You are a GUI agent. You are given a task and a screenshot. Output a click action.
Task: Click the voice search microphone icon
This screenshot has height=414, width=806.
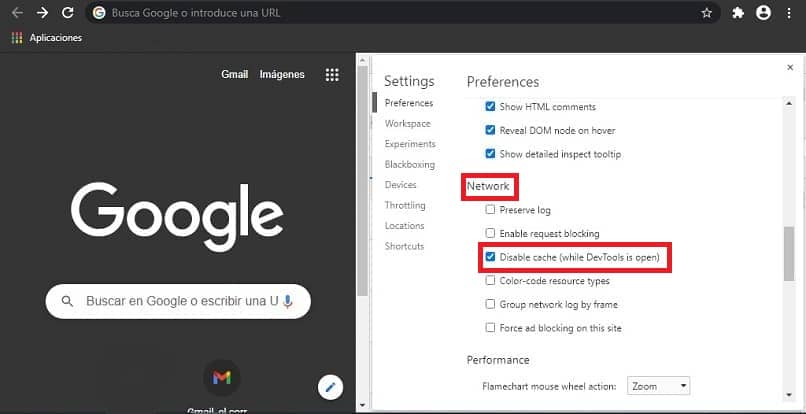pyautogui.click(x=288, y=301)
